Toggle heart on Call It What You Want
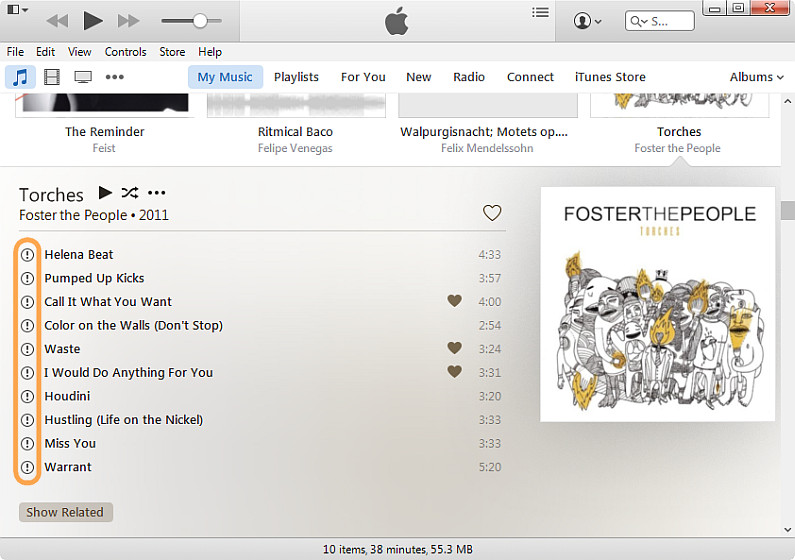 tap(454, 301)
